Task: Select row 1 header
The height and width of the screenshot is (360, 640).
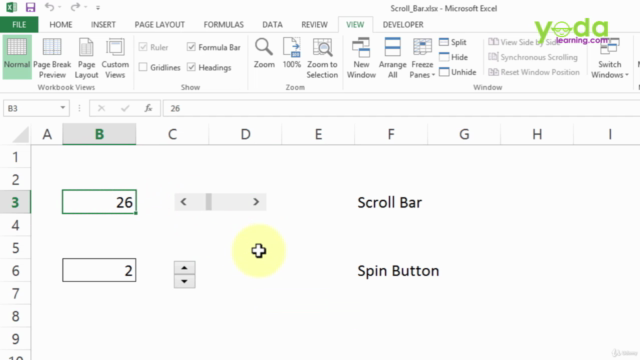Action: click(x=15, y=157)
